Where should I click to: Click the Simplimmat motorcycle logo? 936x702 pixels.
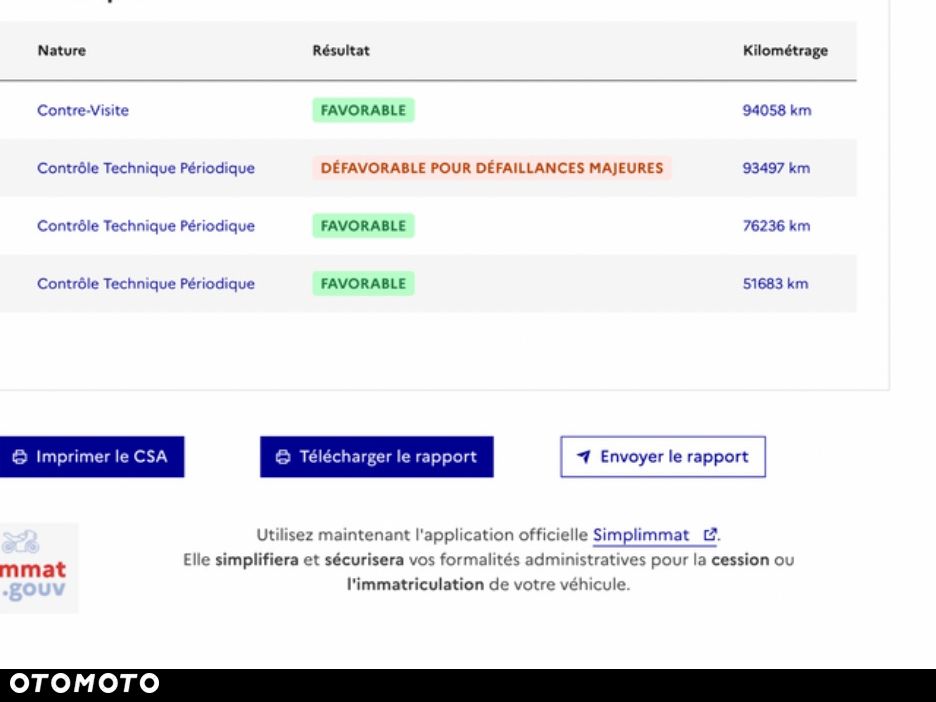pos(36,568)
